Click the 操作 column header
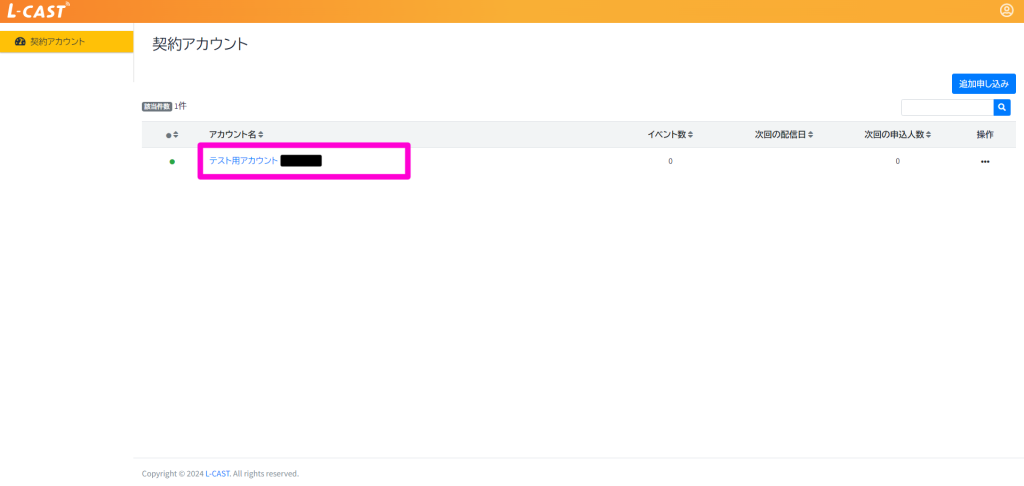Image resolution: width=1024 pixels, height=486 pixels. (985, 135)
